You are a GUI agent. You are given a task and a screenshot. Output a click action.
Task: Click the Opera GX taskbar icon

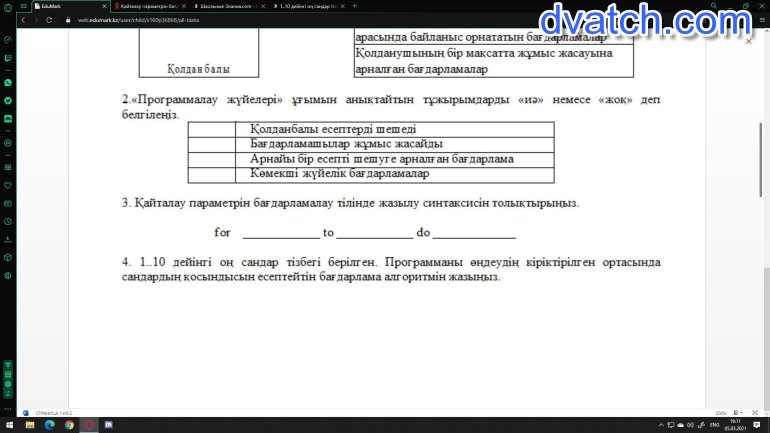tap(89, 425)
